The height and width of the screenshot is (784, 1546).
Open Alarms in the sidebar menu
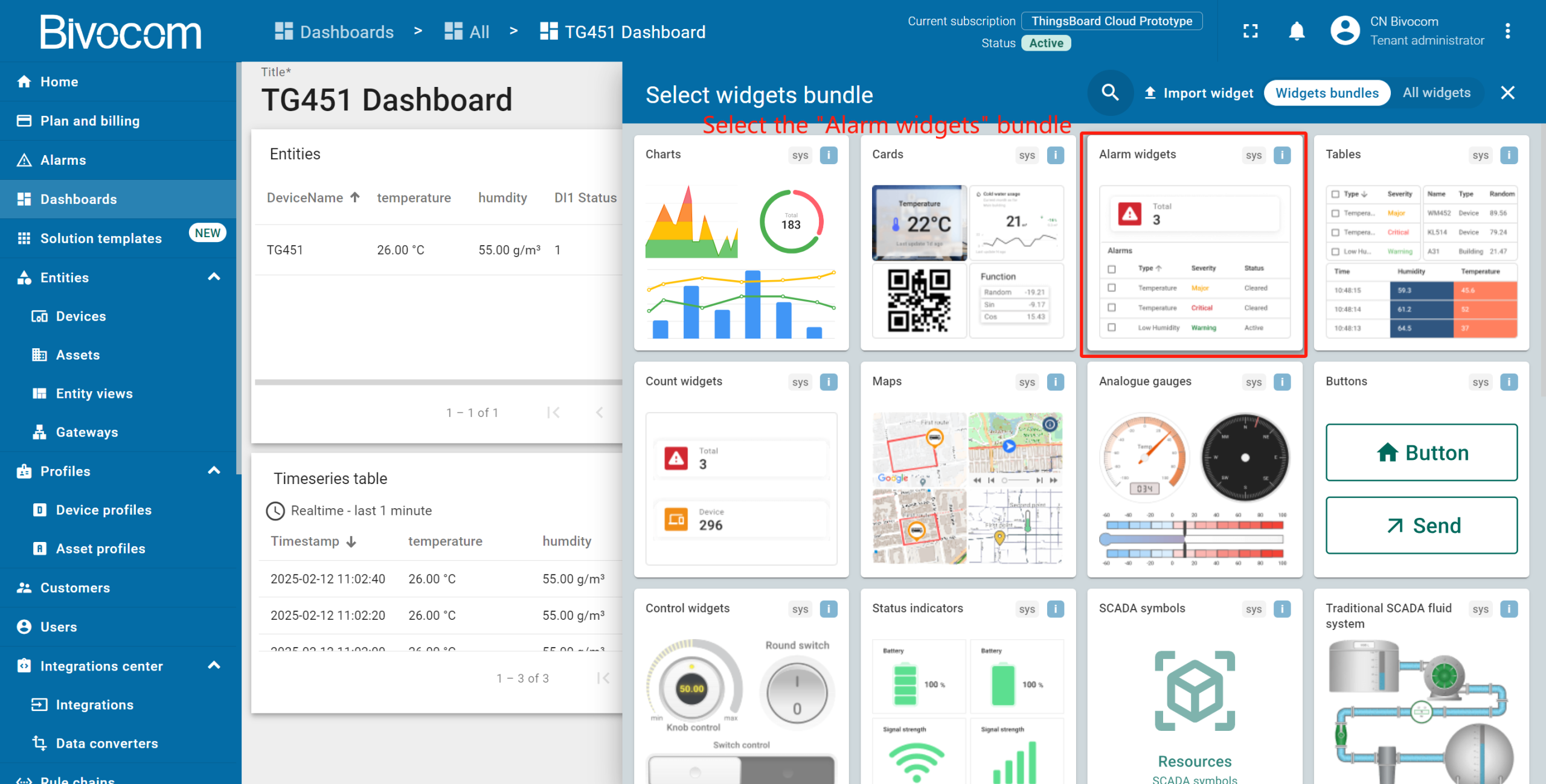[x=63, y=160]
